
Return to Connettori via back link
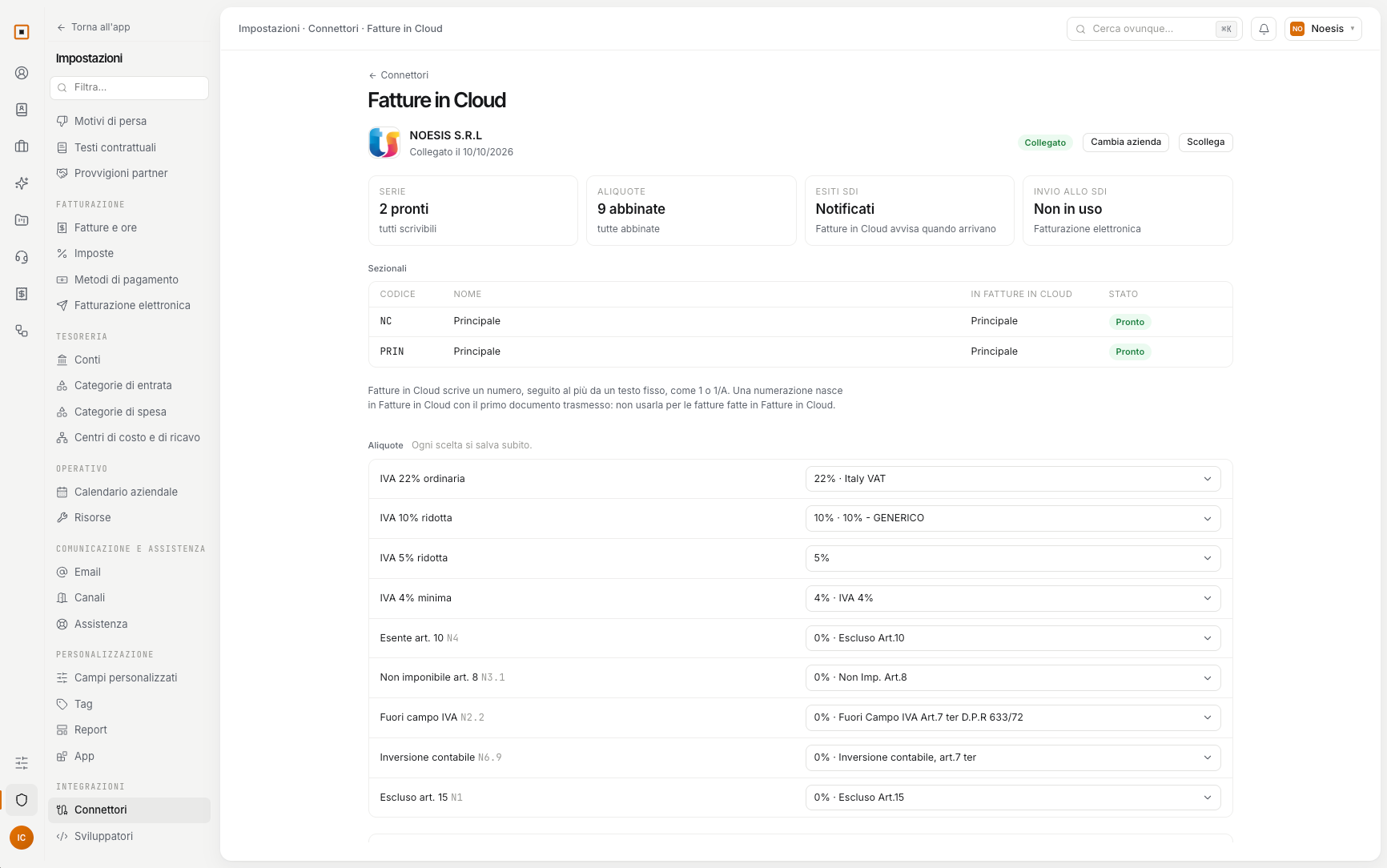[398, 75]
